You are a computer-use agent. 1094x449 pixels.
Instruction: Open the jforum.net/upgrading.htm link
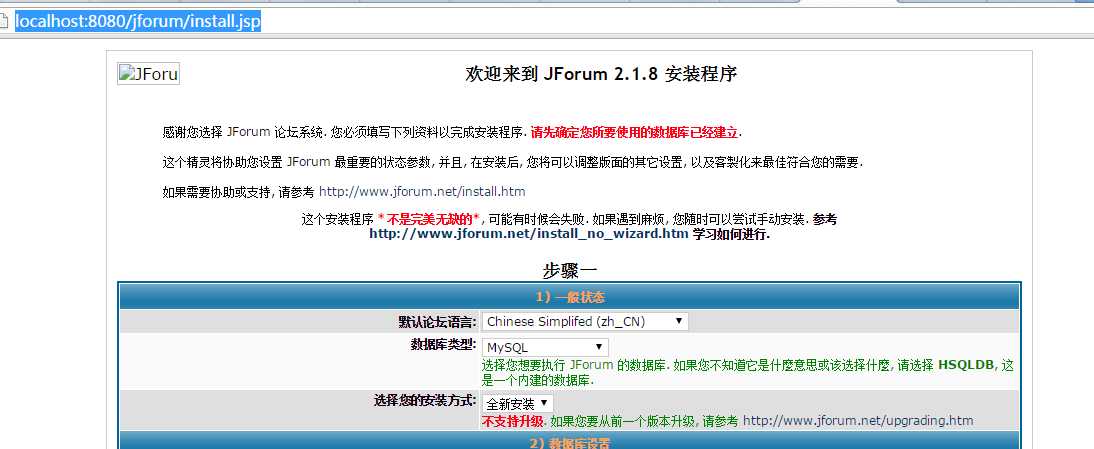coord(857,420)
